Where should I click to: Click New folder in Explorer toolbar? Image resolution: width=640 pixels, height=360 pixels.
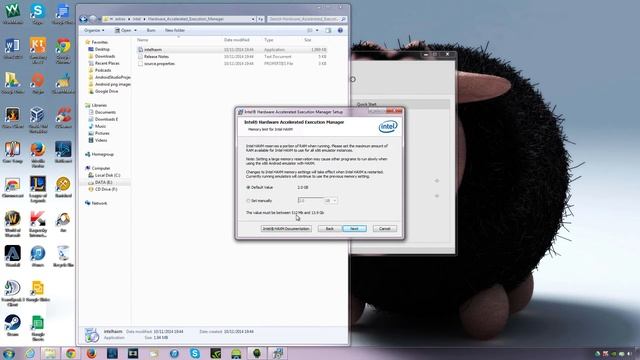[x=175, y=31]
